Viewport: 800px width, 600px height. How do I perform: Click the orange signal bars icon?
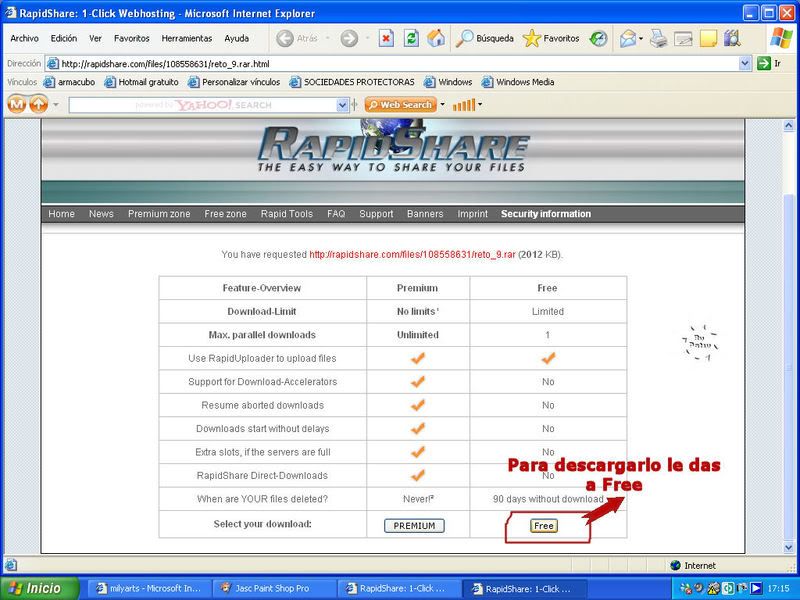tap(464, 105)
